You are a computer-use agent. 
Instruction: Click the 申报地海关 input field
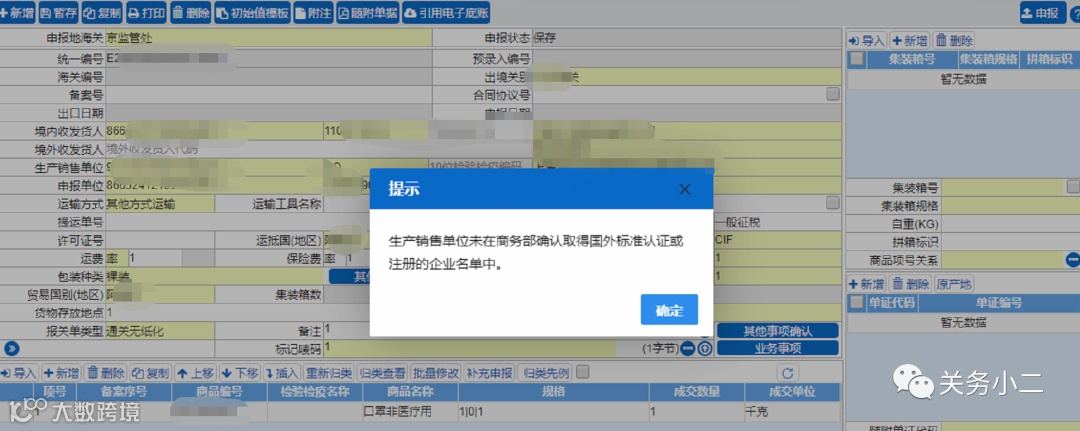269,39
